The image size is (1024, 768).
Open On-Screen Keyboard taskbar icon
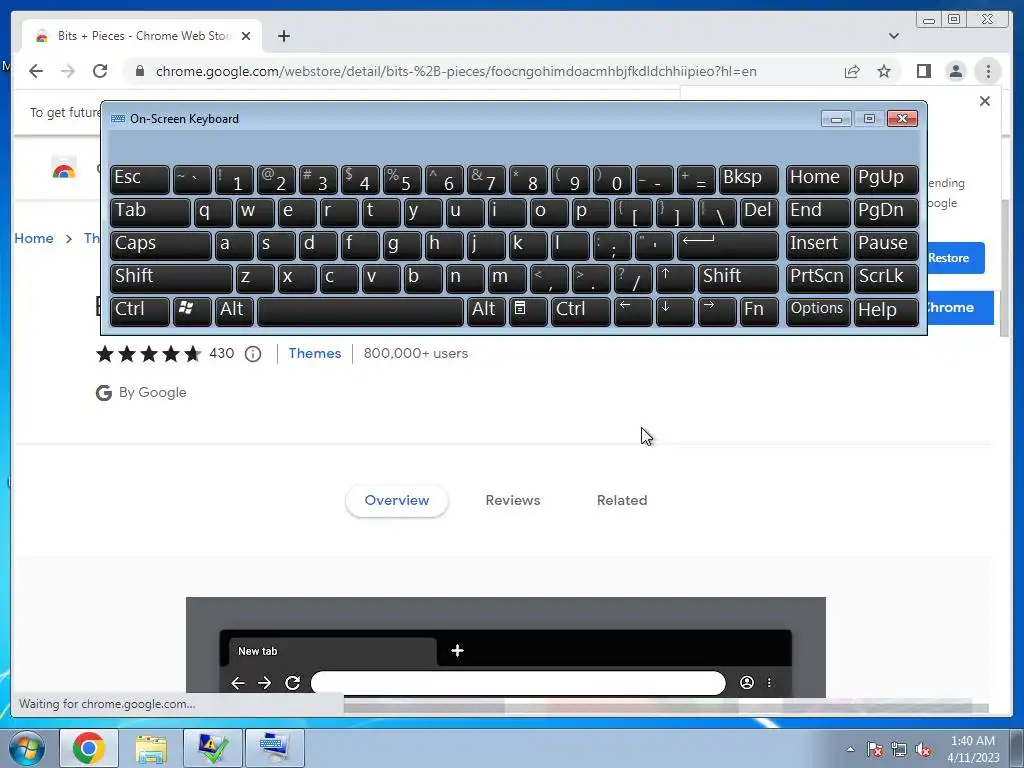[x=275, y=748]
